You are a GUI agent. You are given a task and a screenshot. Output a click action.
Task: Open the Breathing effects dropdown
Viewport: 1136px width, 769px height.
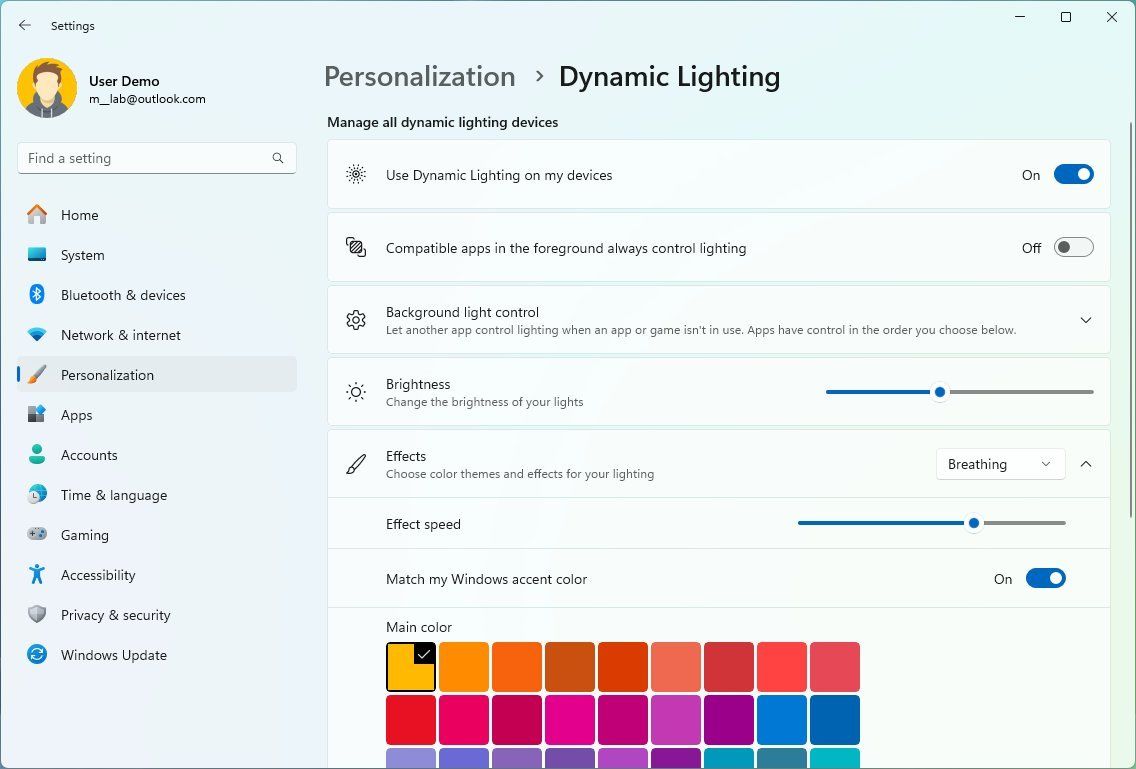[999, 464]
